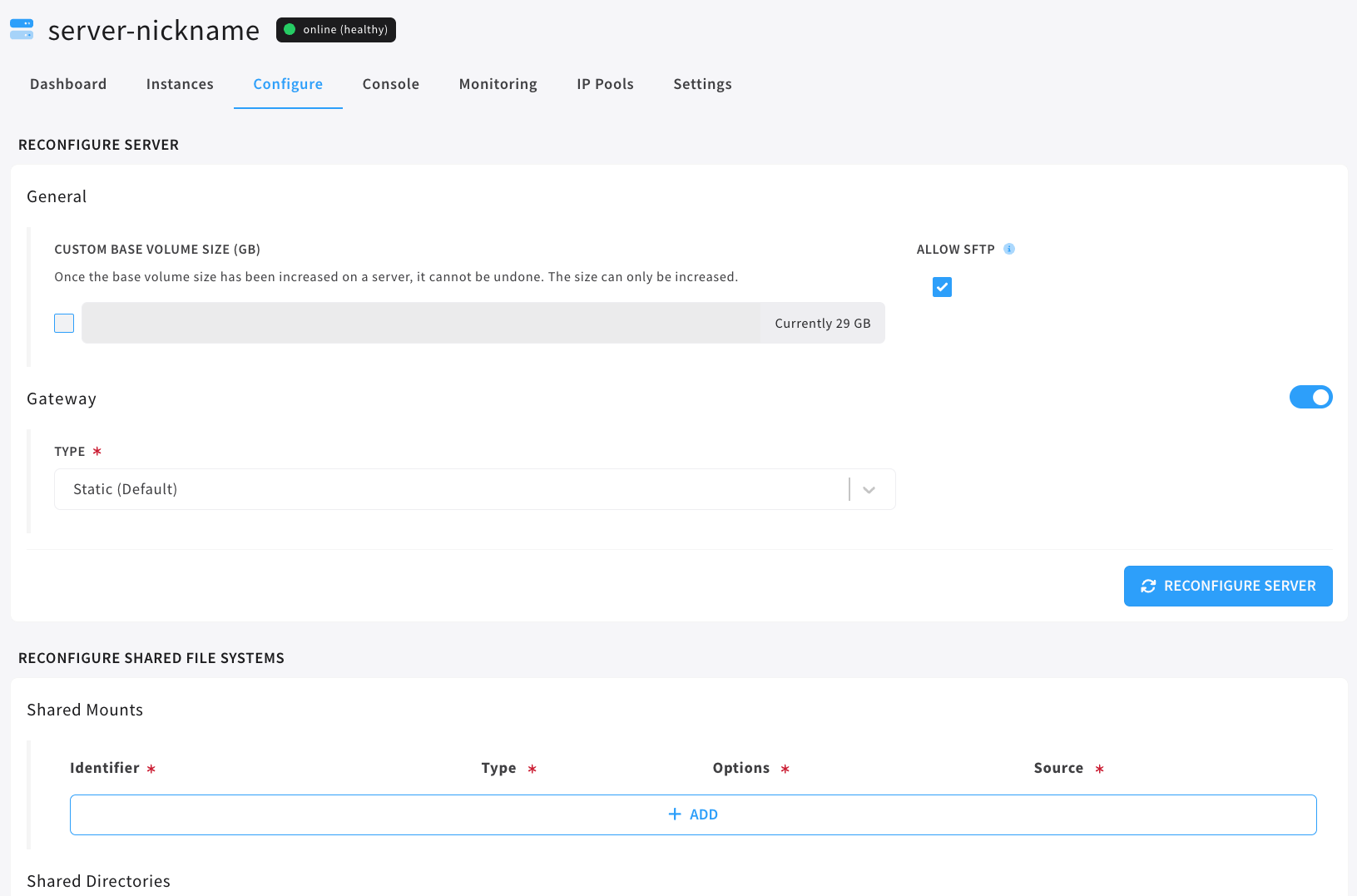Click the green status dot in the online badge
Viewport: 1357px width, 896px height.
(x=290, y=29)
